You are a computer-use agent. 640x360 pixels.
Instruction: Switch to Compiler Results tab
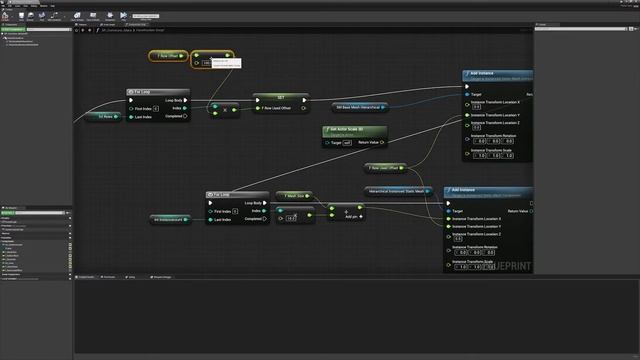[86, 277]
